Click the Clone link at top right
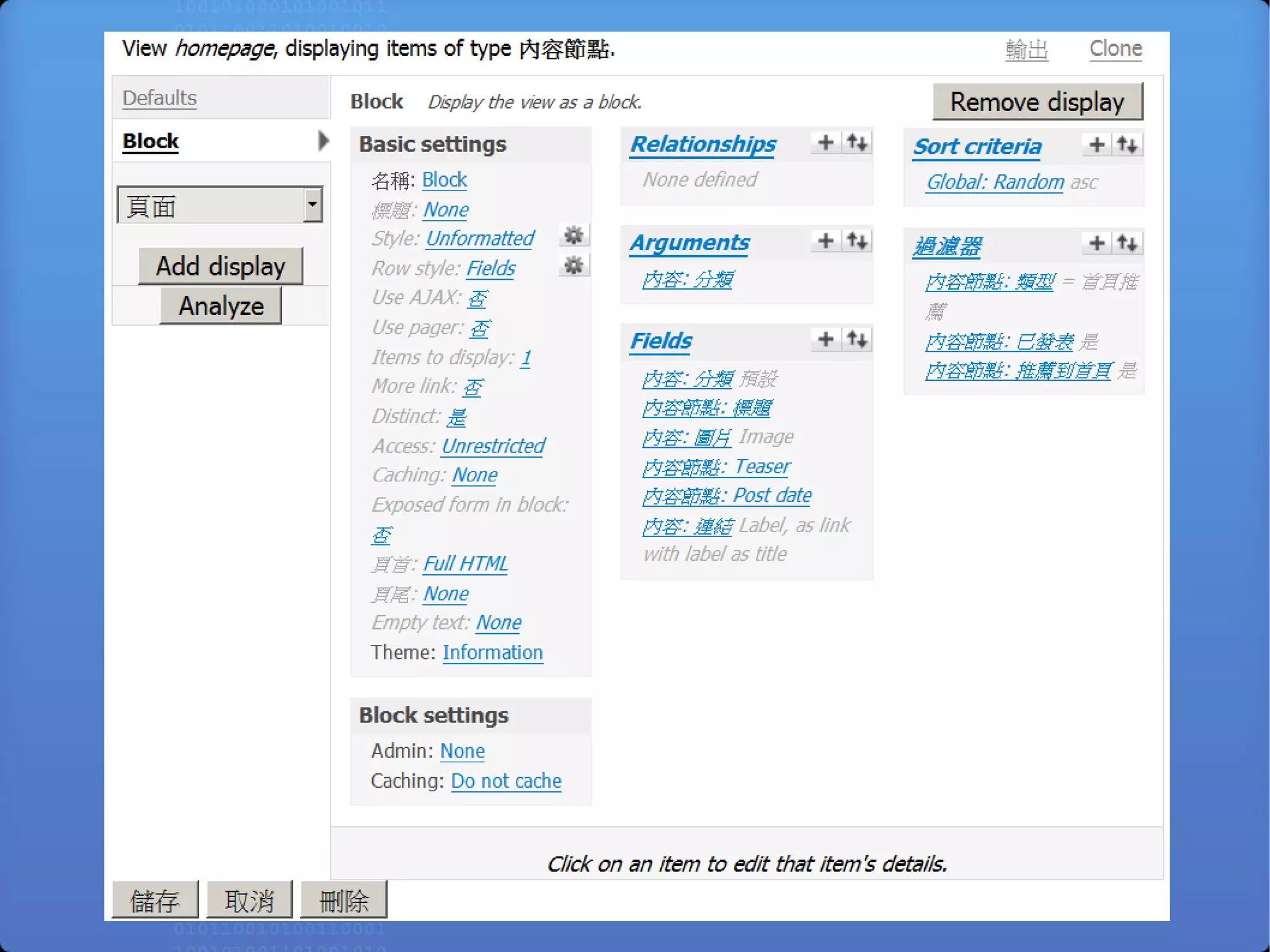This screenshot has width=1270, height=952. [1115, 48]
